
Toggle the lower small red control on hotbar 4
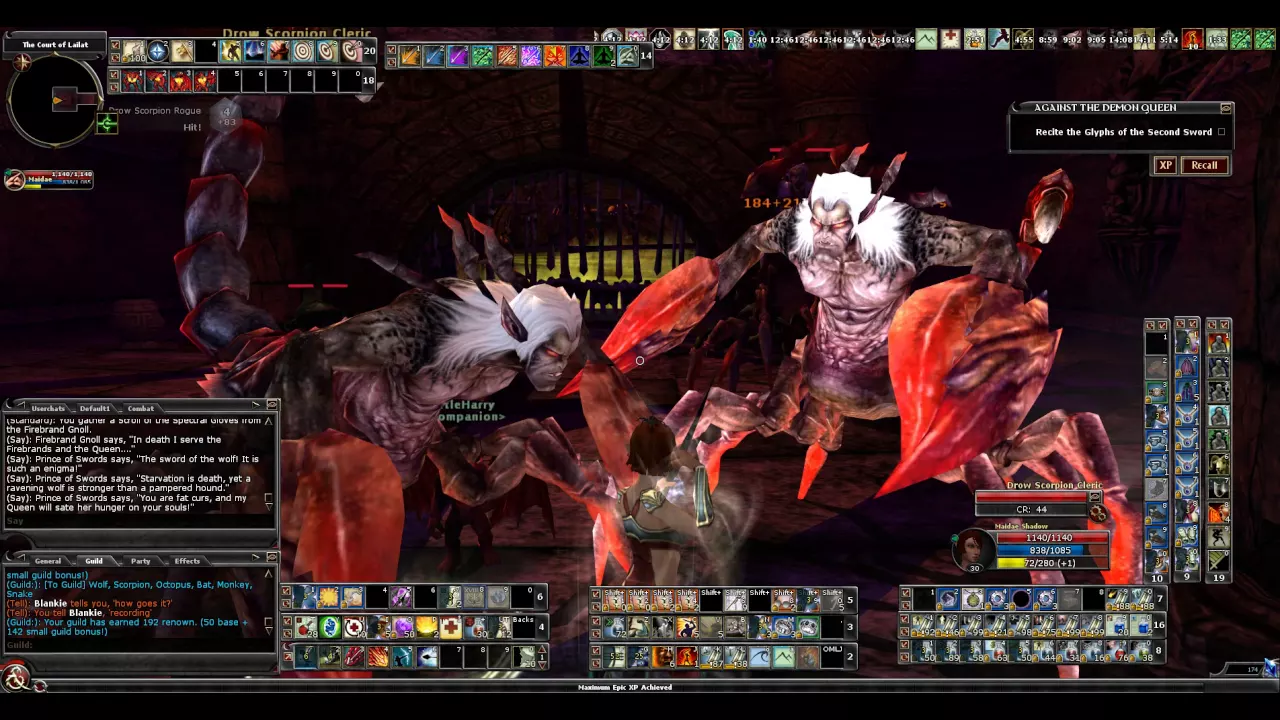[287, 633]
